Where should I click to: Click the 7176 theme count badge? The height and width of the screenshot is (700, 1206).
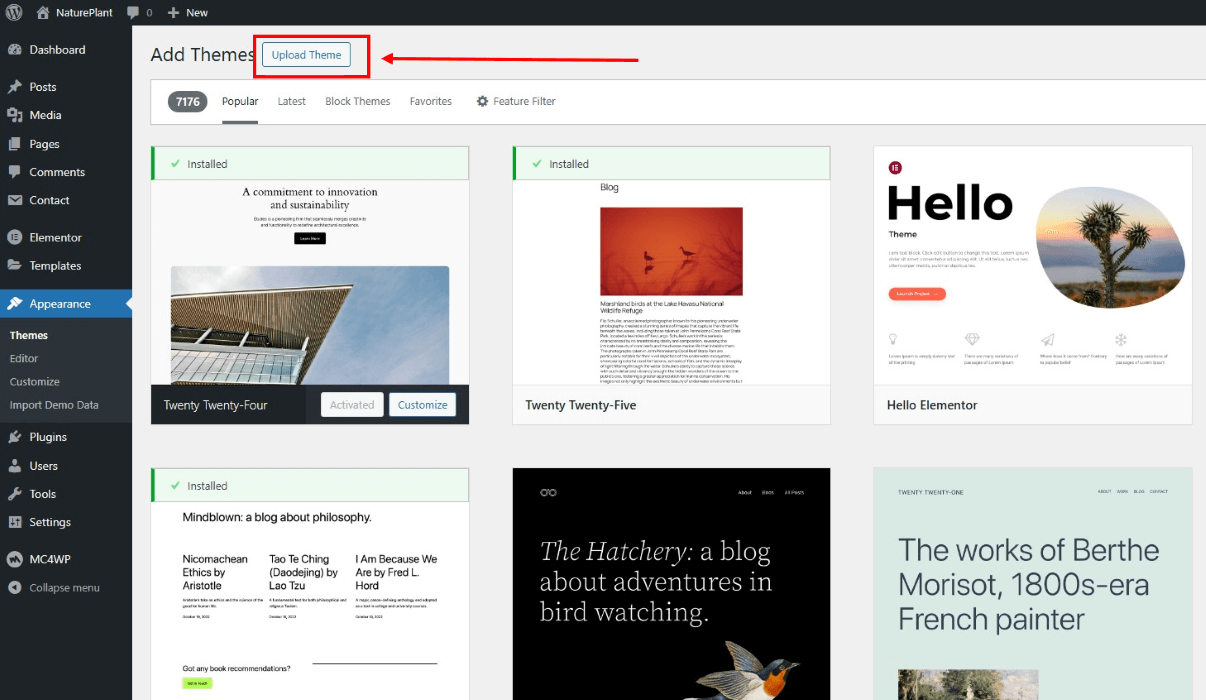click(188, 101)
